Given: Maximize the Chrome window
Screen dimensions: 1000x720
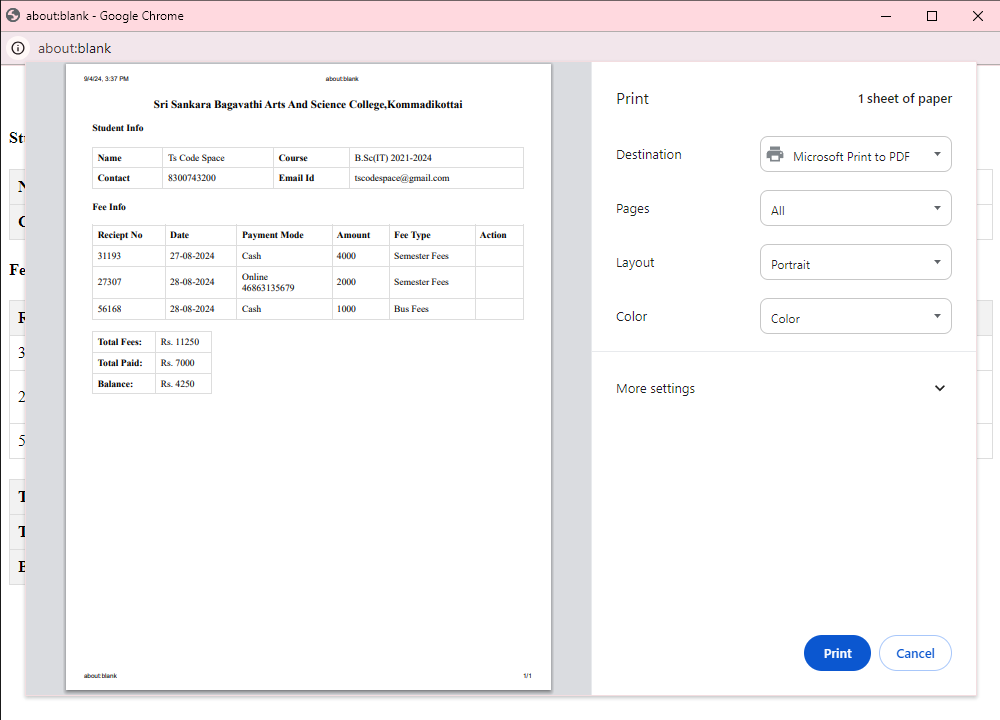Looking at the screenshot, I should (x=932, y=16).
